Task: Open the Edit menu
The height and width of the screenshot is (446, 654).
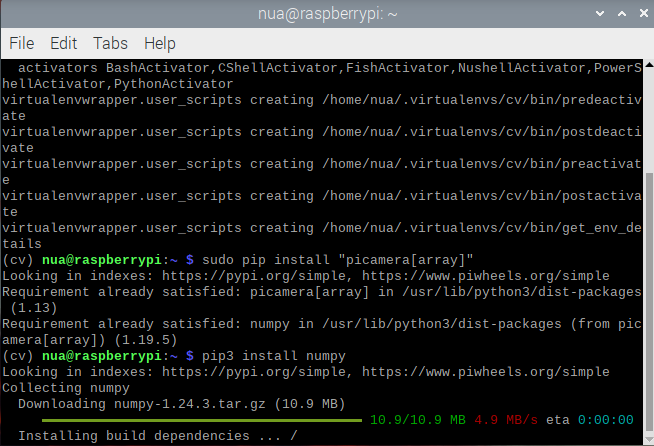Action: point(64,44)
